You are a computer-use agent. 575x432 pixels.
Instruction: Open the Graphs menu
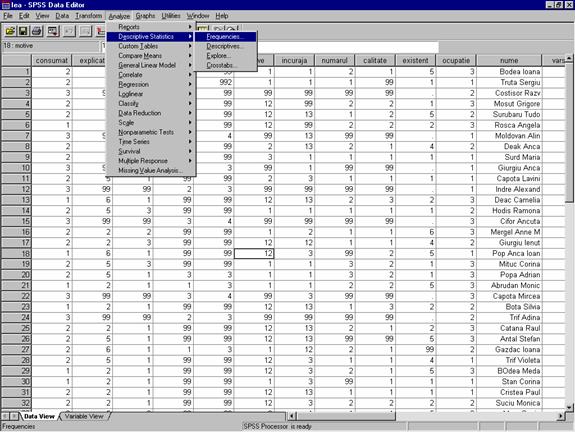(x=145, y=16)
